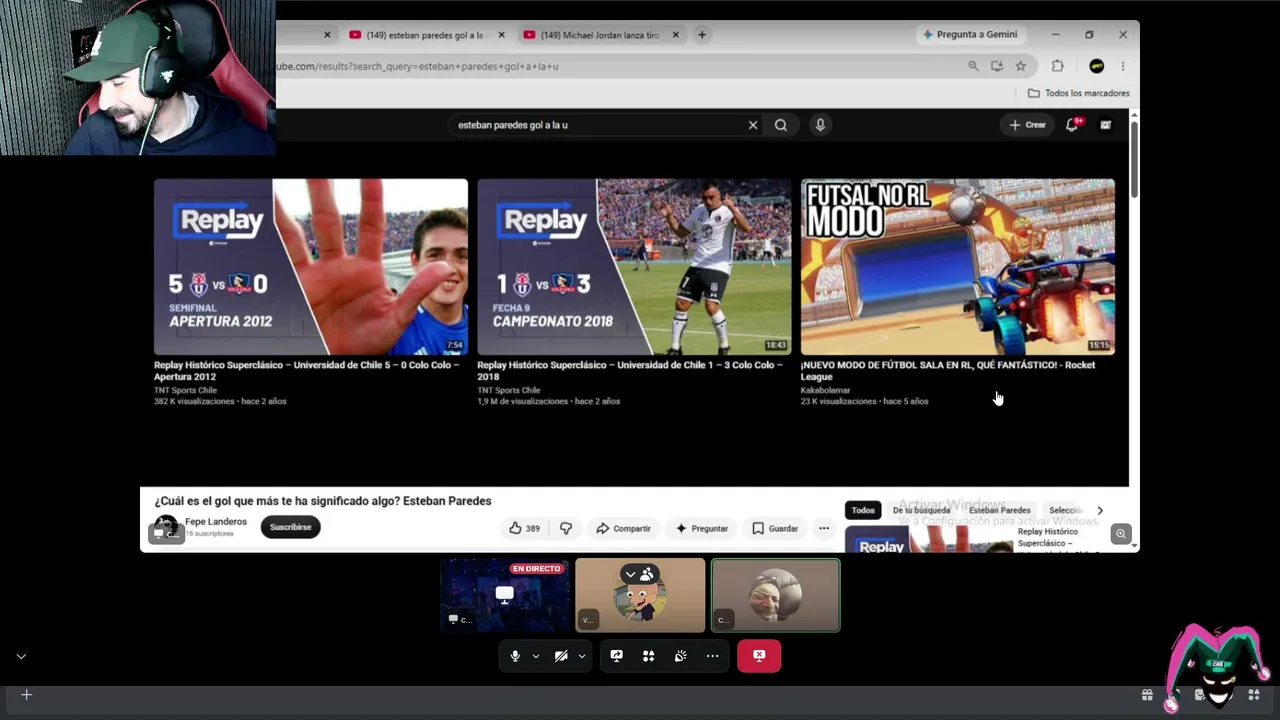Open the Nuevo modo de fútbol sala title
The width and height of the screenshot is (1280, 720).
948,371
